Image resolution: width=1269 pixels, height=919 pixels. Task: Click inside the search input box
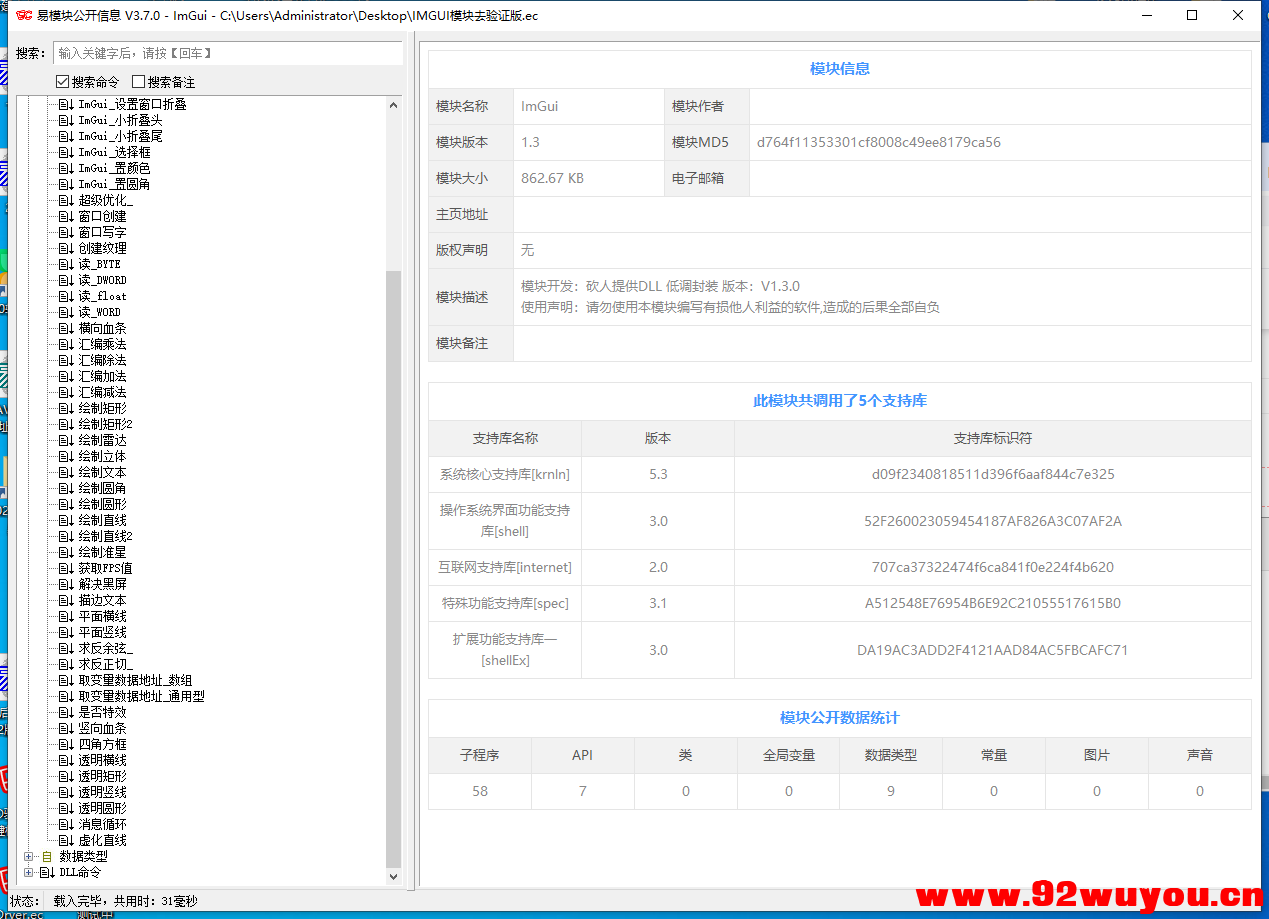coord(225,53)
